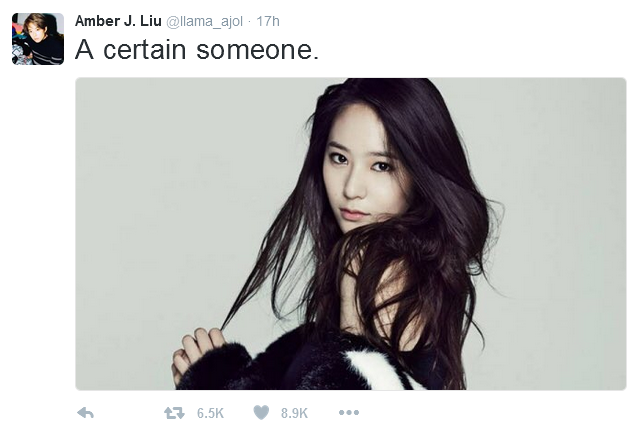
Task: Open the three-dot more options menu
Action: (349, 413)
